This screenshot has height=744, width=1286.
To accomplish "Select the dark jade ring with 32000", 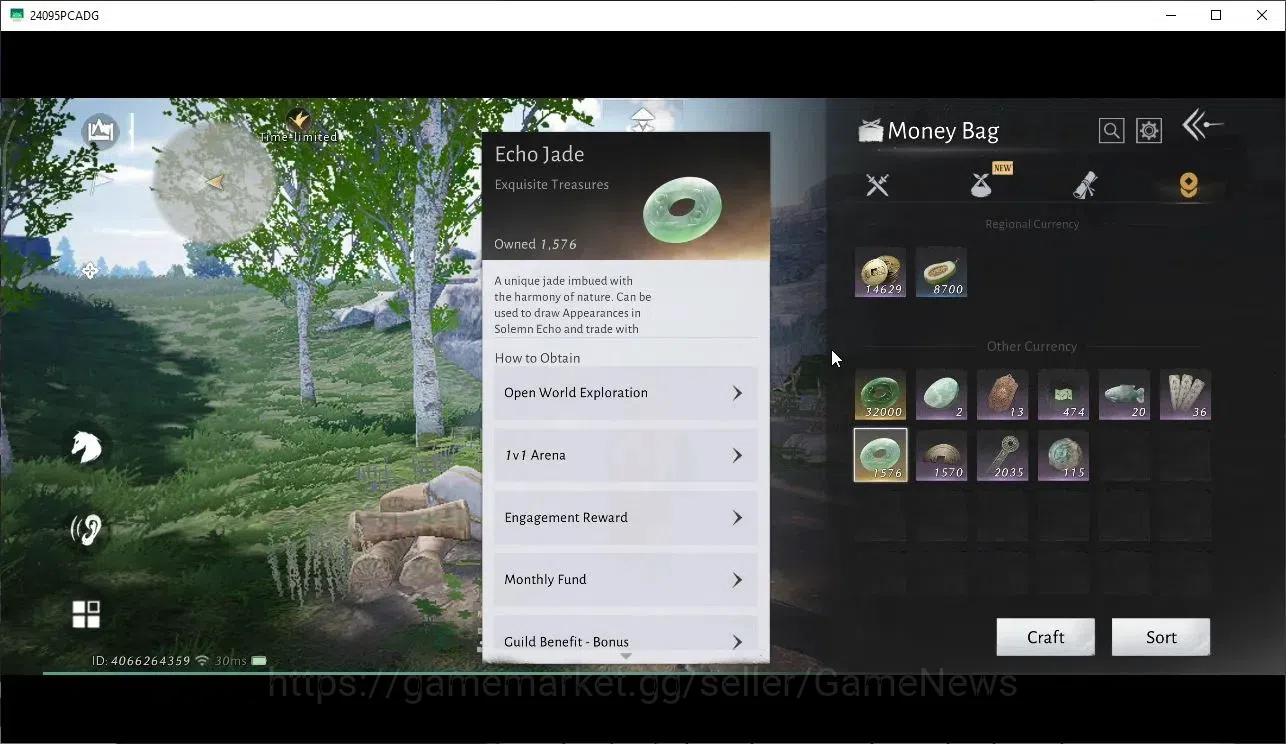I will [x=881, y=394].
